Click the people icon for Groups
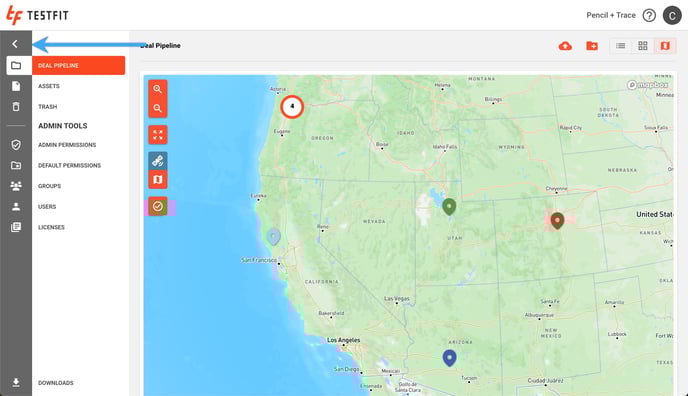The width and height of the screenshot is (688, 396). [x=16, y=186]
